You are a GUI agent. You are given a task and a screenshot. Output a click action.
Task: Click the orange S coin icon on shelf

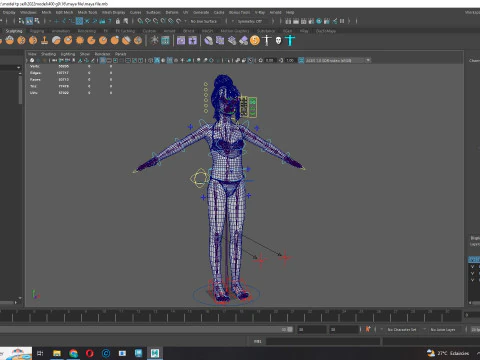click(x=255, y=41)
